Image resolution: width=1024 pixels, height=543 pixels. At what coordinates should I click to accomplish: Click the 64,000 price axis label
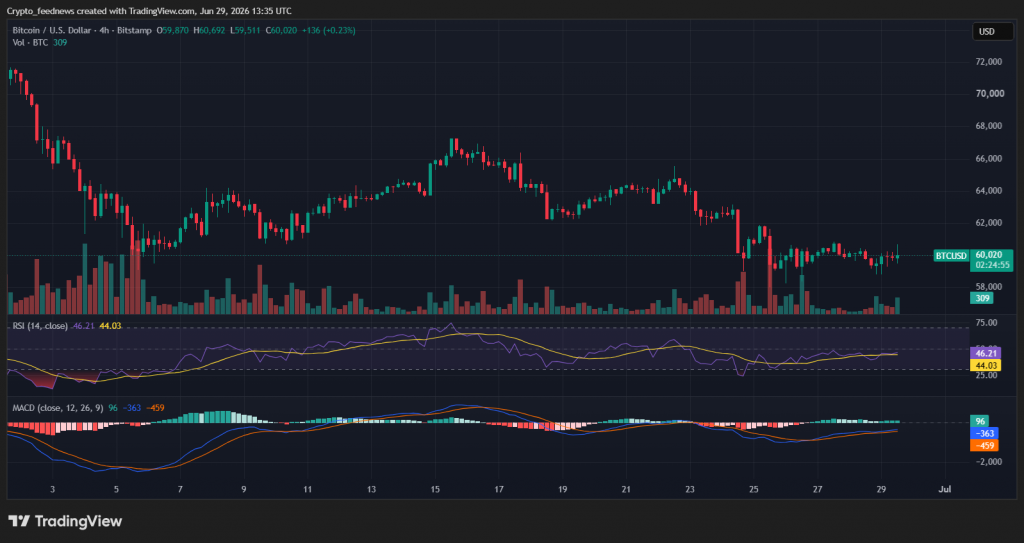click(989, 191)
